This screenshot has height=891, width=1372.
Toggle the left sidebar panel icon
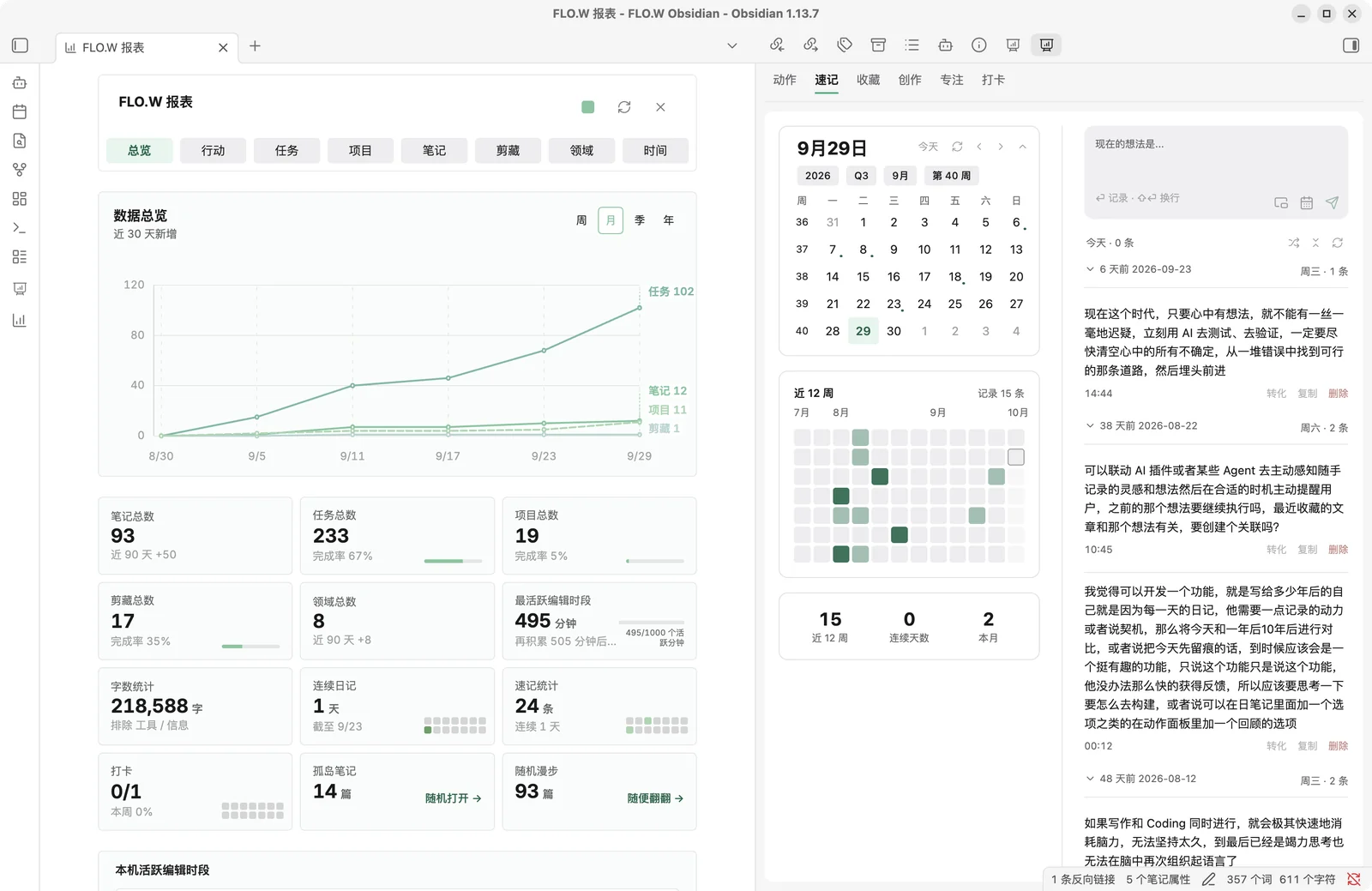[x=21, y=45]
